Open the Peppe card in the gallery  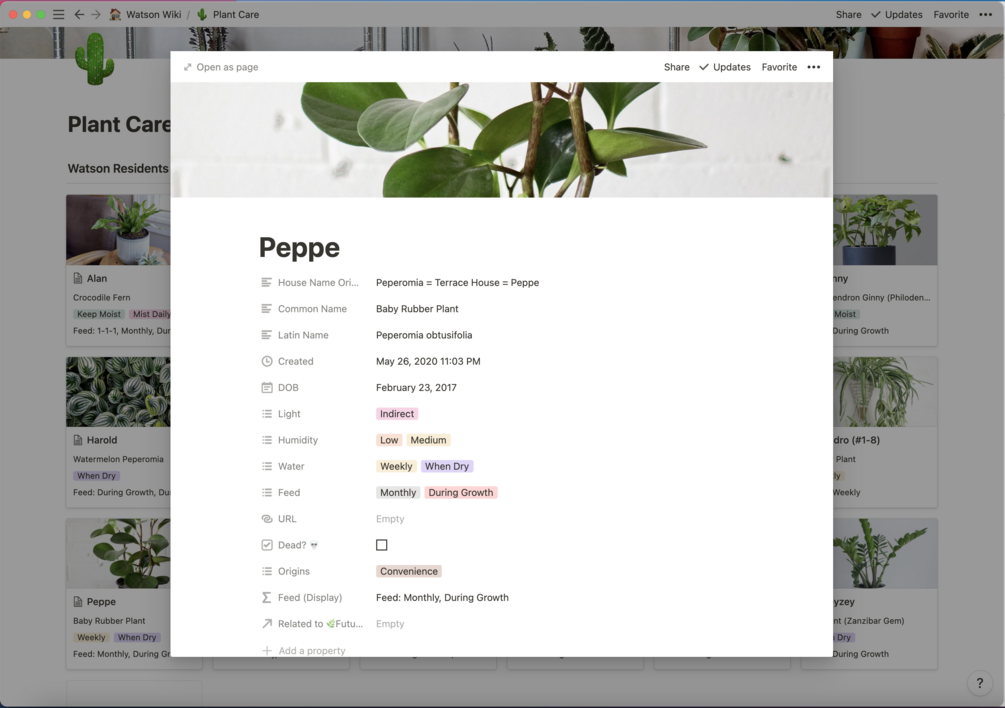[x=118, y=593]
